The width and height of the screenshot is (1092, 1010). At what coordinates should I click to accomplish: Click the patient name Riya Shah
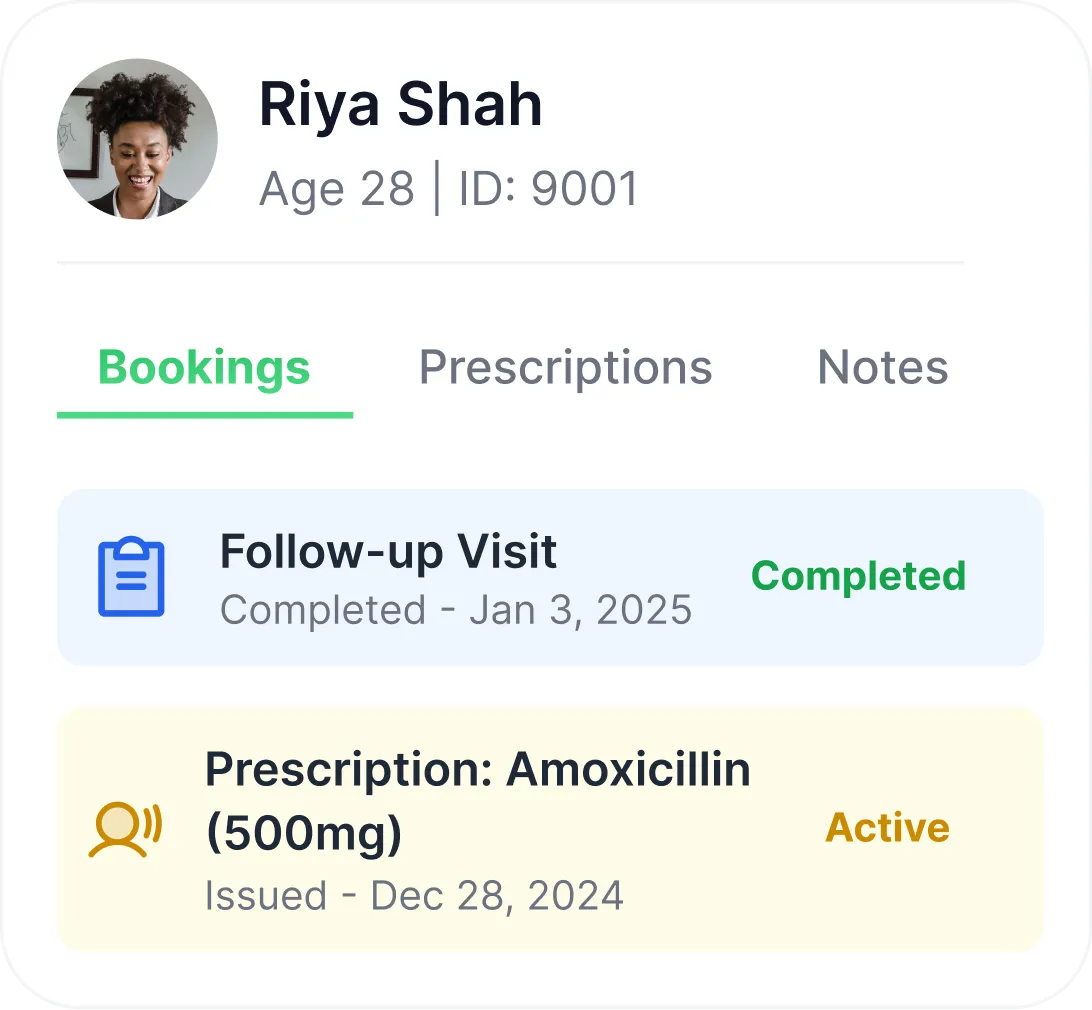400,105
